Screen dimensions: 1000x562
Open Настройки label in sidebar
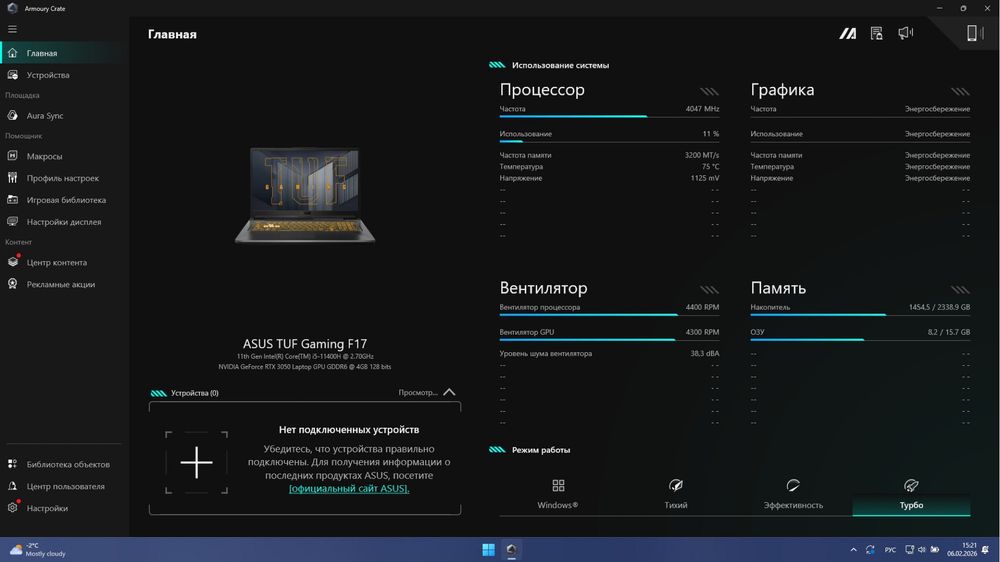point(47,508)
